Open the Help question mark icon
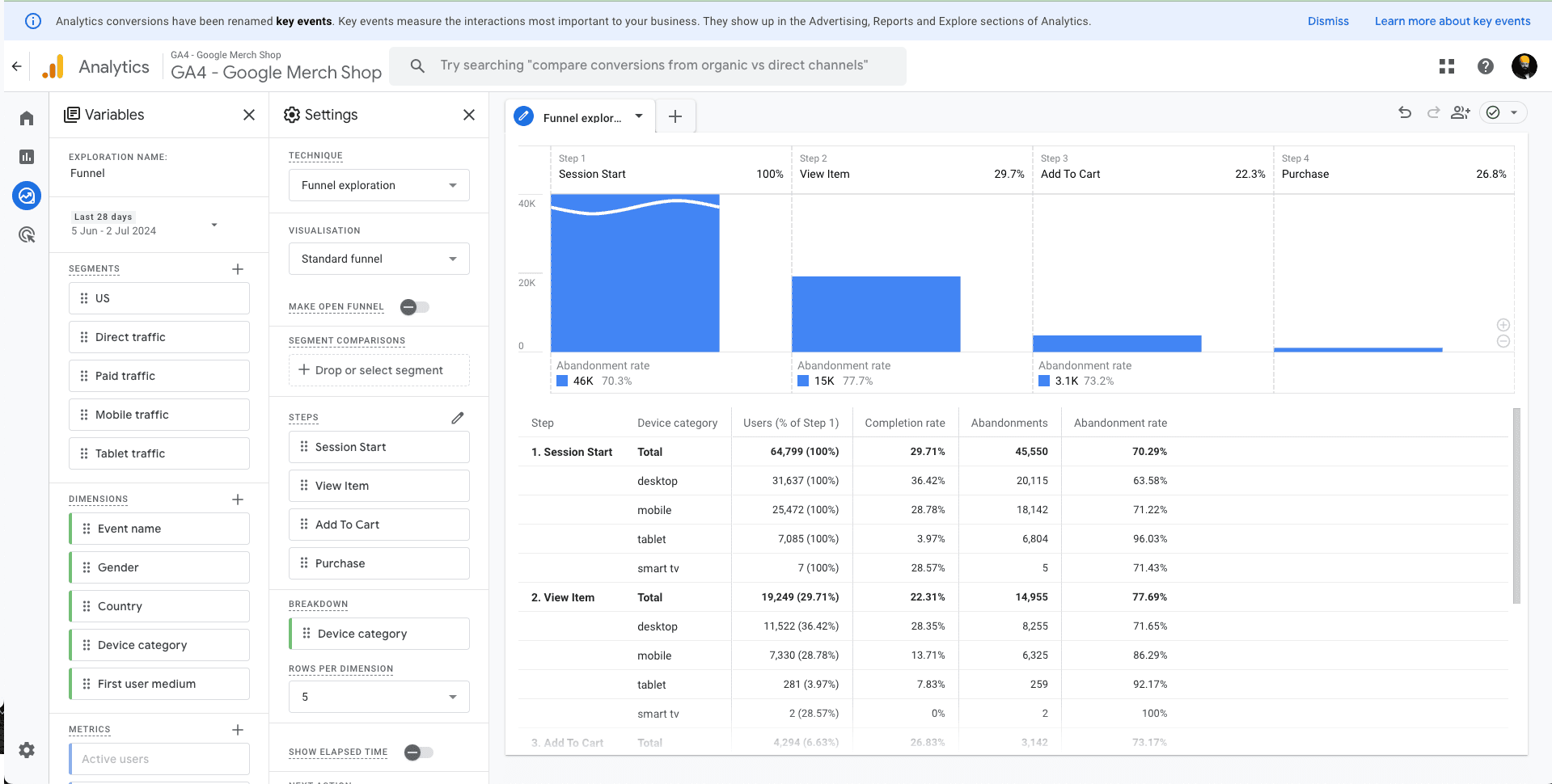This screenshot has height=784, width=1552. tap(1486, 66)
